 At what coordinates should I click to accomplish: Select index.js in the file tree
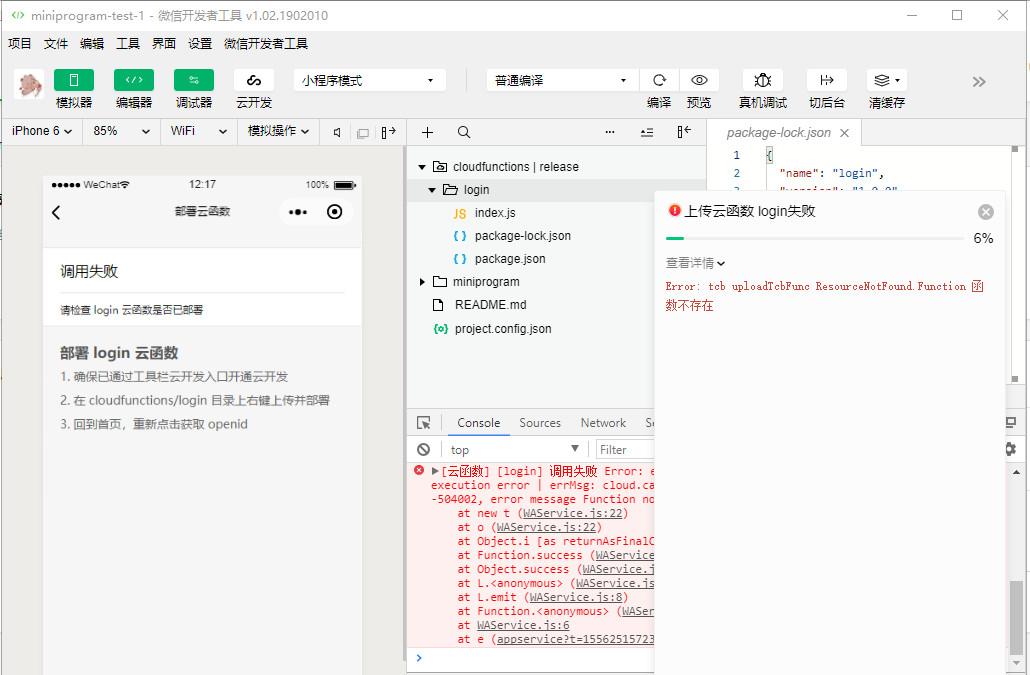(x=494, y=213)
